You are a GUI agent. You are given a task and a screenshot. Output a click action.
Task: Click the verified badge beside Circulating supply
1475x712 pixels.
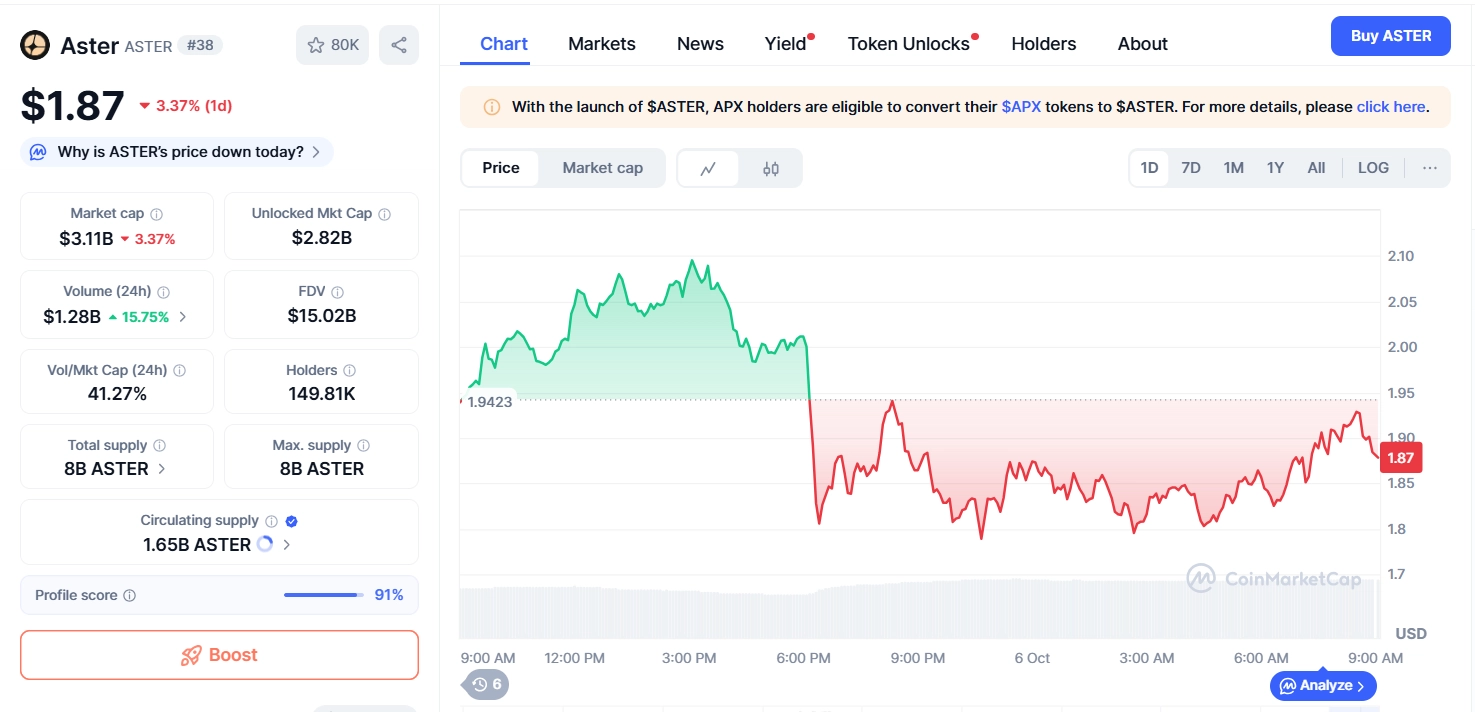(x=290, y=520)
